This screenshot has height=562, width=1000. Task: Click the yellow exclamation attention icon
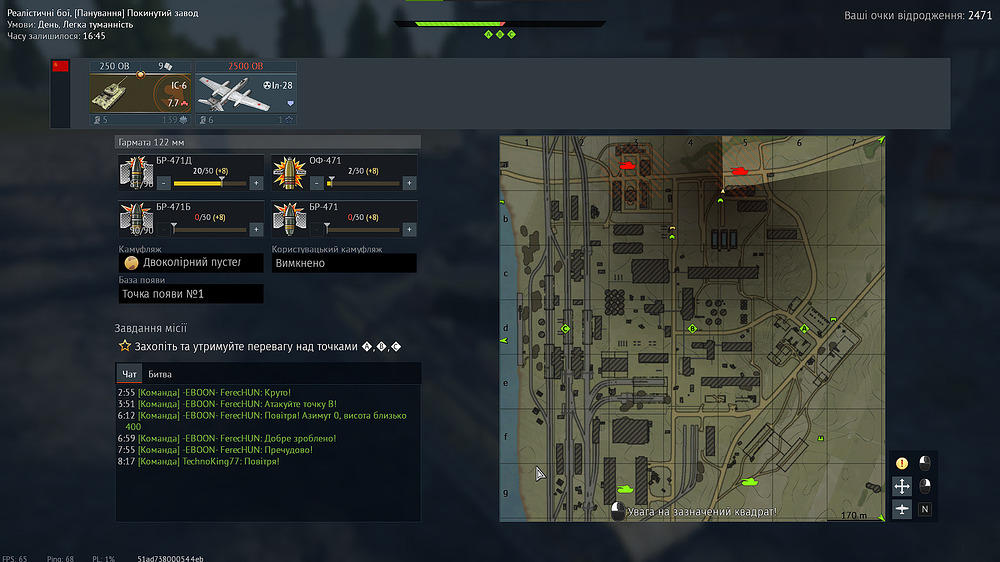pyautogui.click(x=902, y=463)
